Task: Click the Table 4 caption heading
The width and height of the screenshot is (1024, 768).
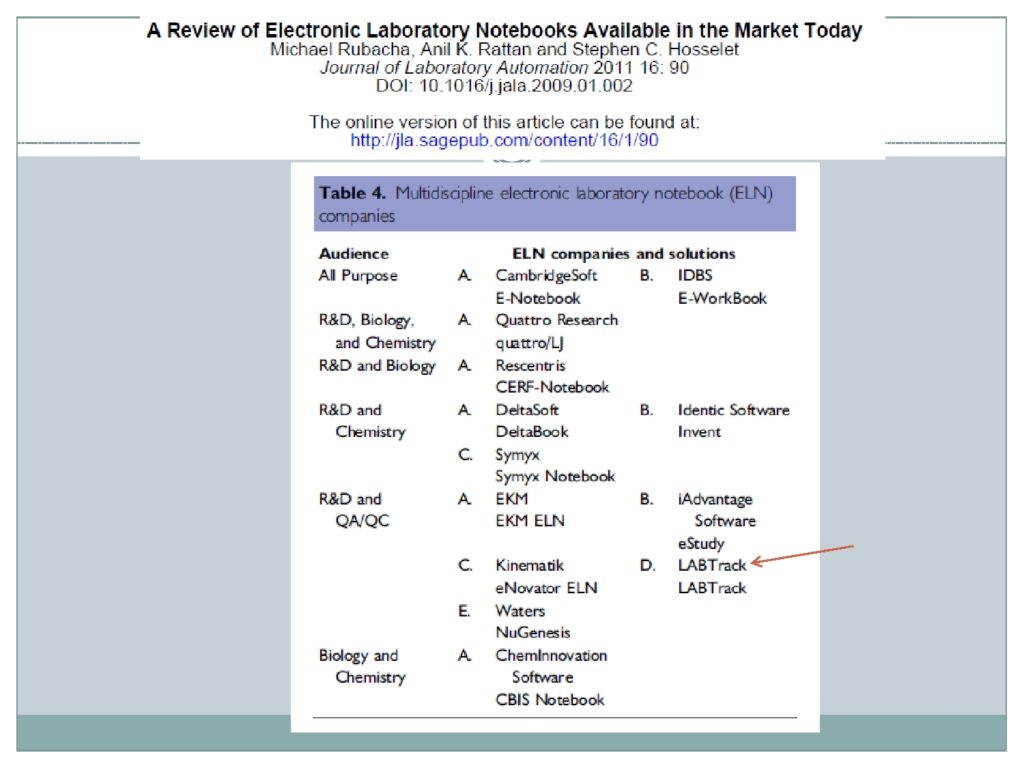Action: 554,204
